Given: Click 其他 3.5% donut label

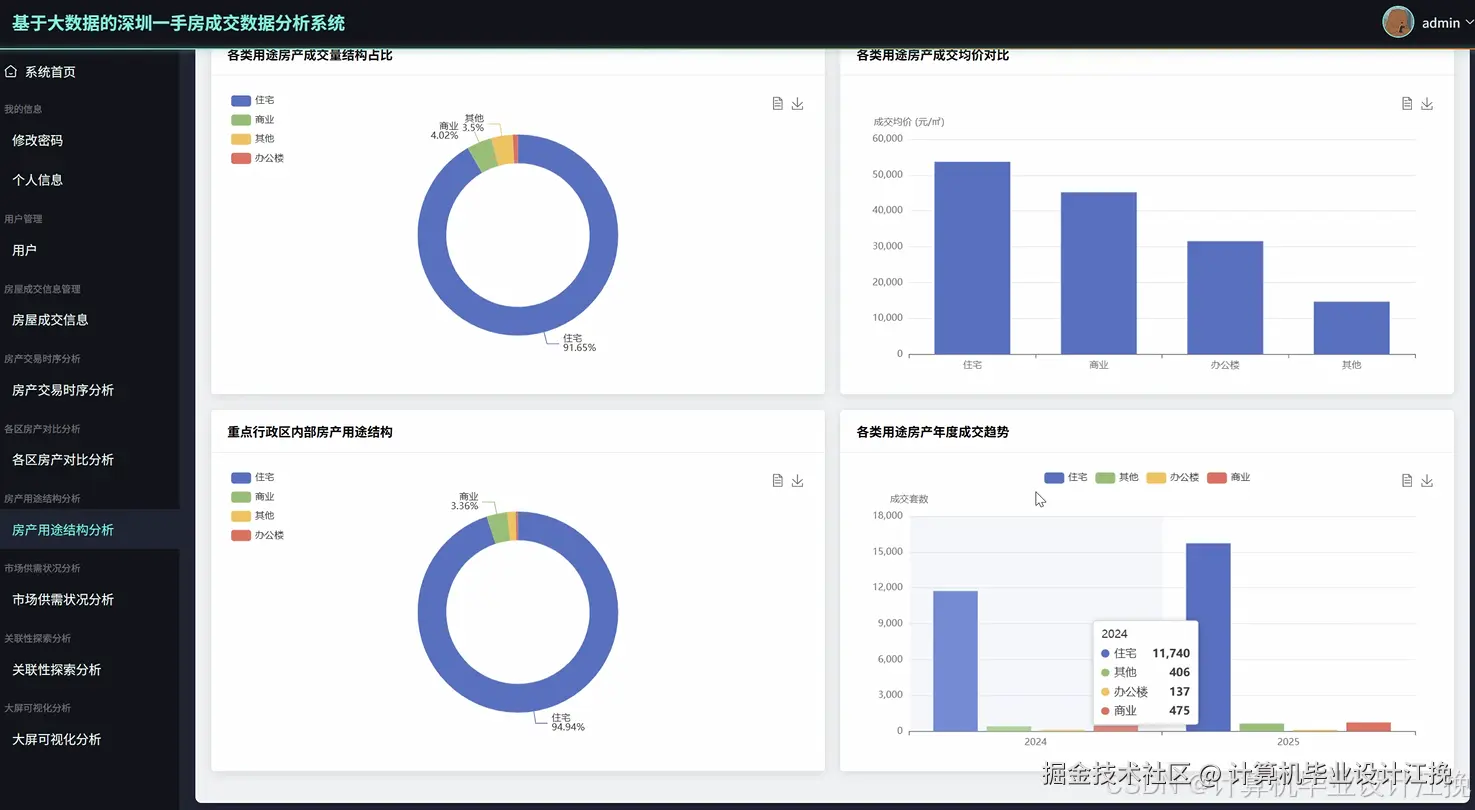Looking at the screenshot, I should [x=474, y=123].
